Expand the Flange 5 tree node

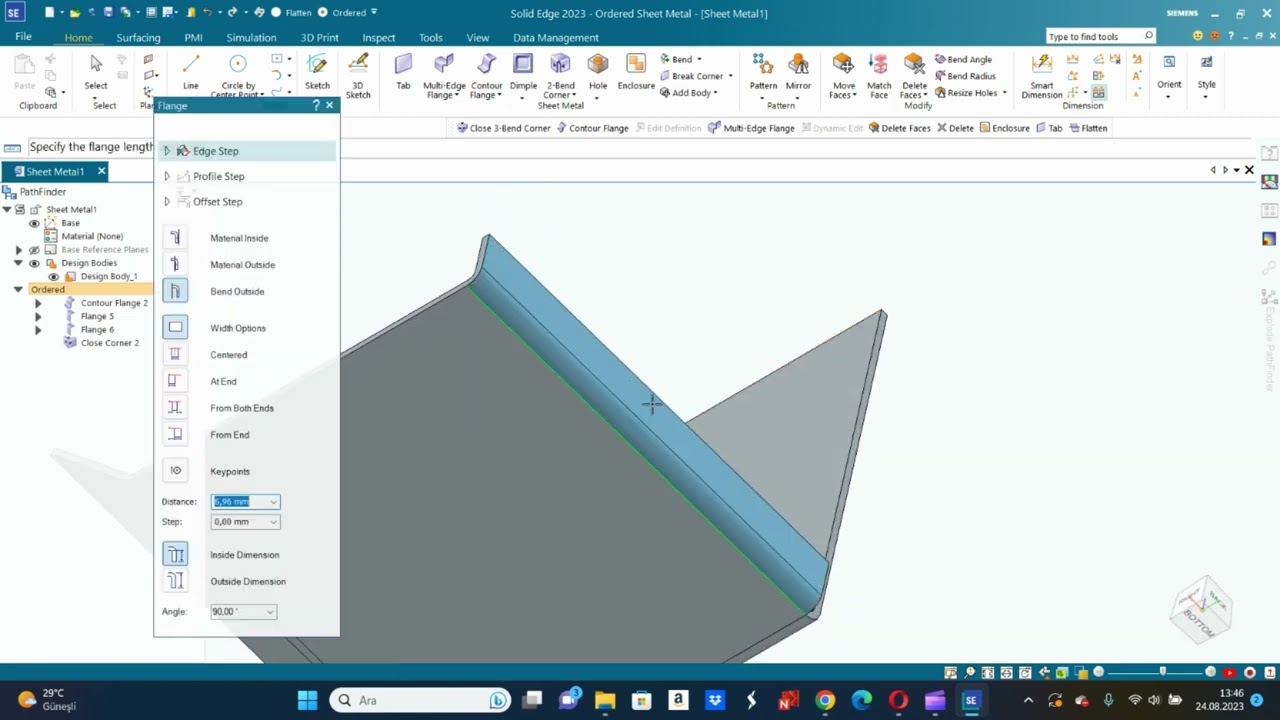point(38,316)
